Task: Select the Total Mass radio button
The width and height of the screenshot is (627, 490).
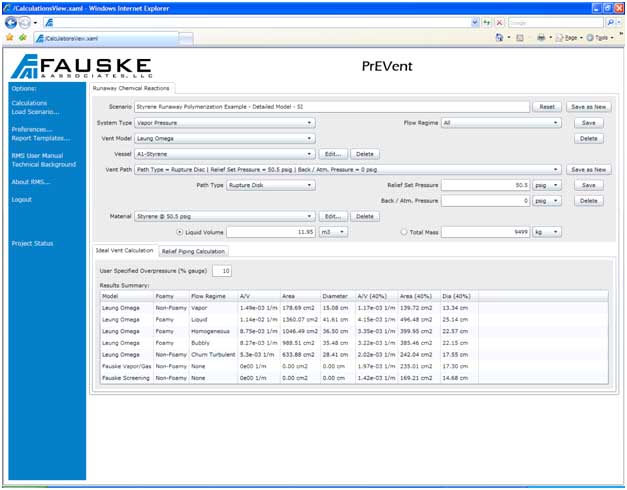Action: (x=404, y=232)
